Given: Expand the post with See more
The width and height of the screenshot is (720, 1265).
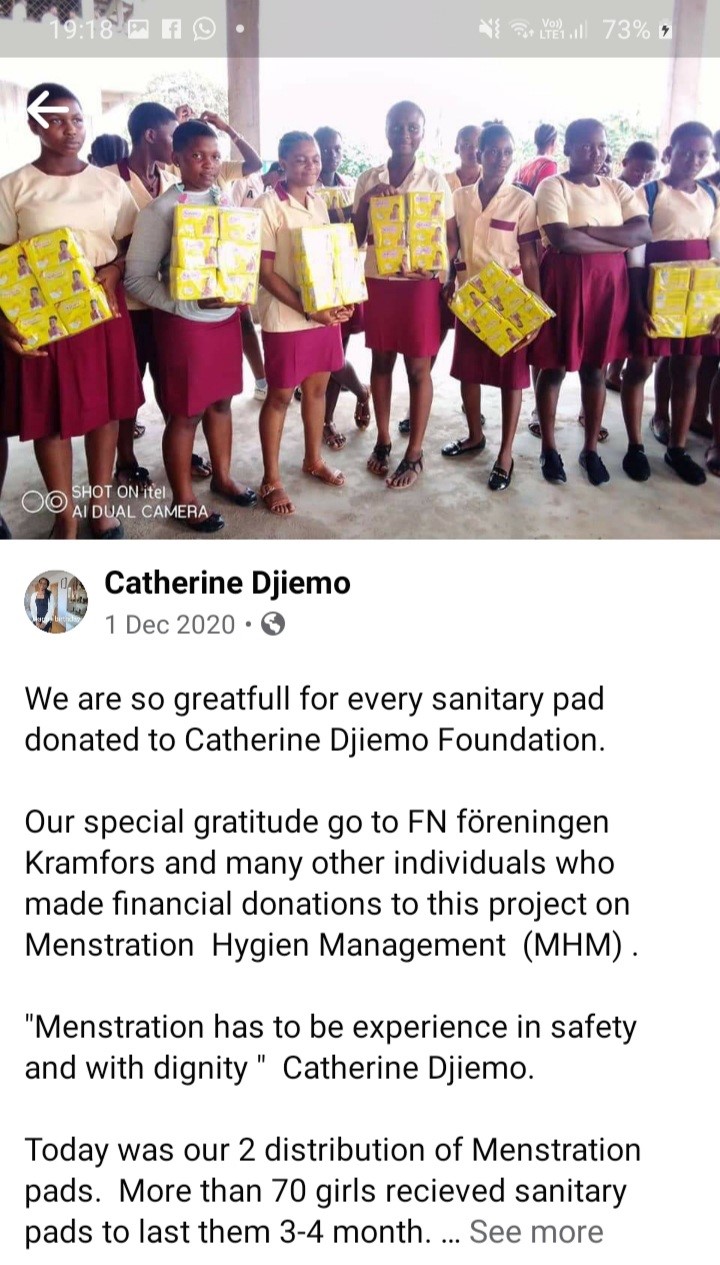Looking at the screenshot, I should tap(536, 1232).
